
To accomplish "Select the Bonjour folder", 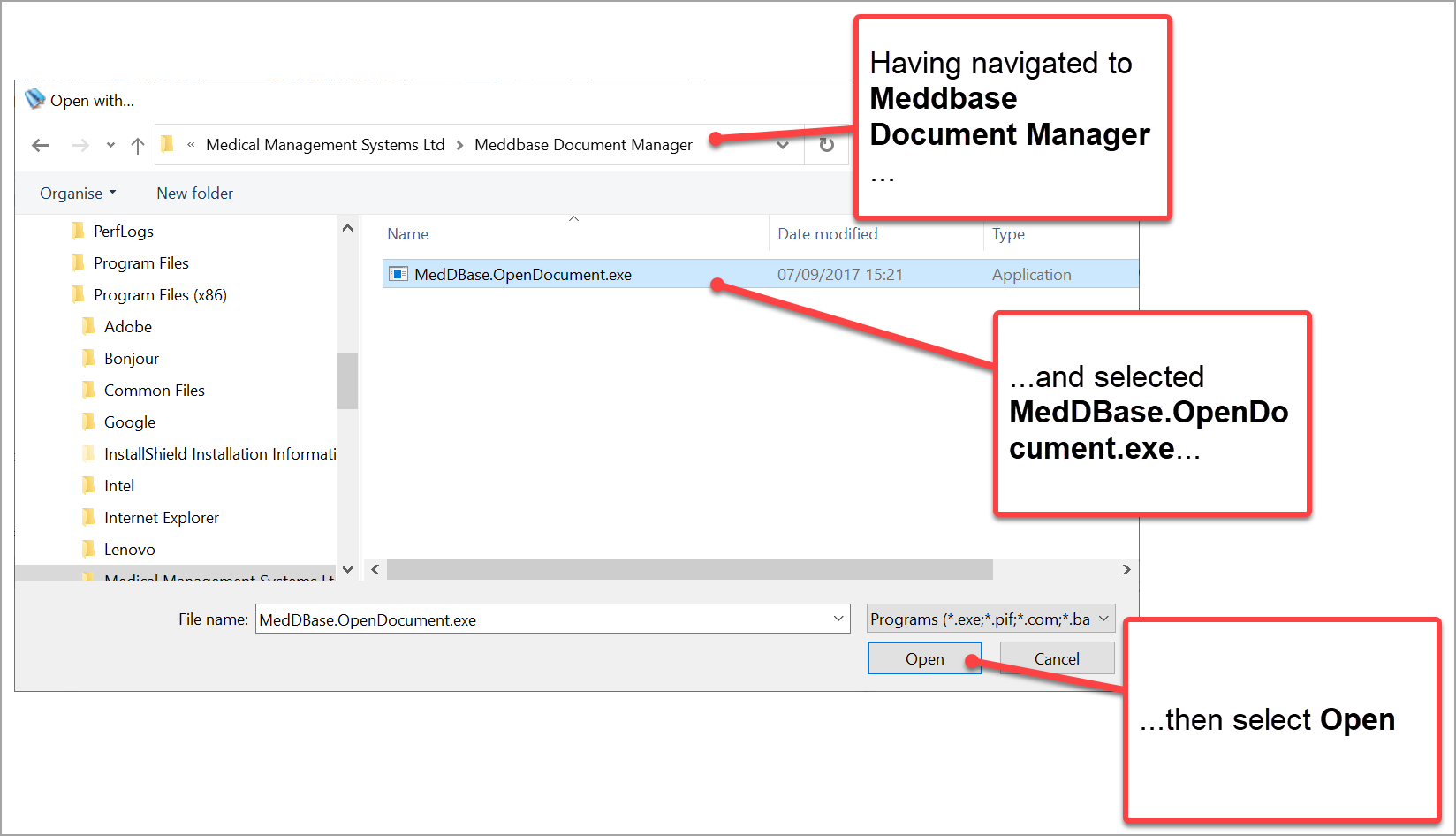I will click(x=132, y=359).
